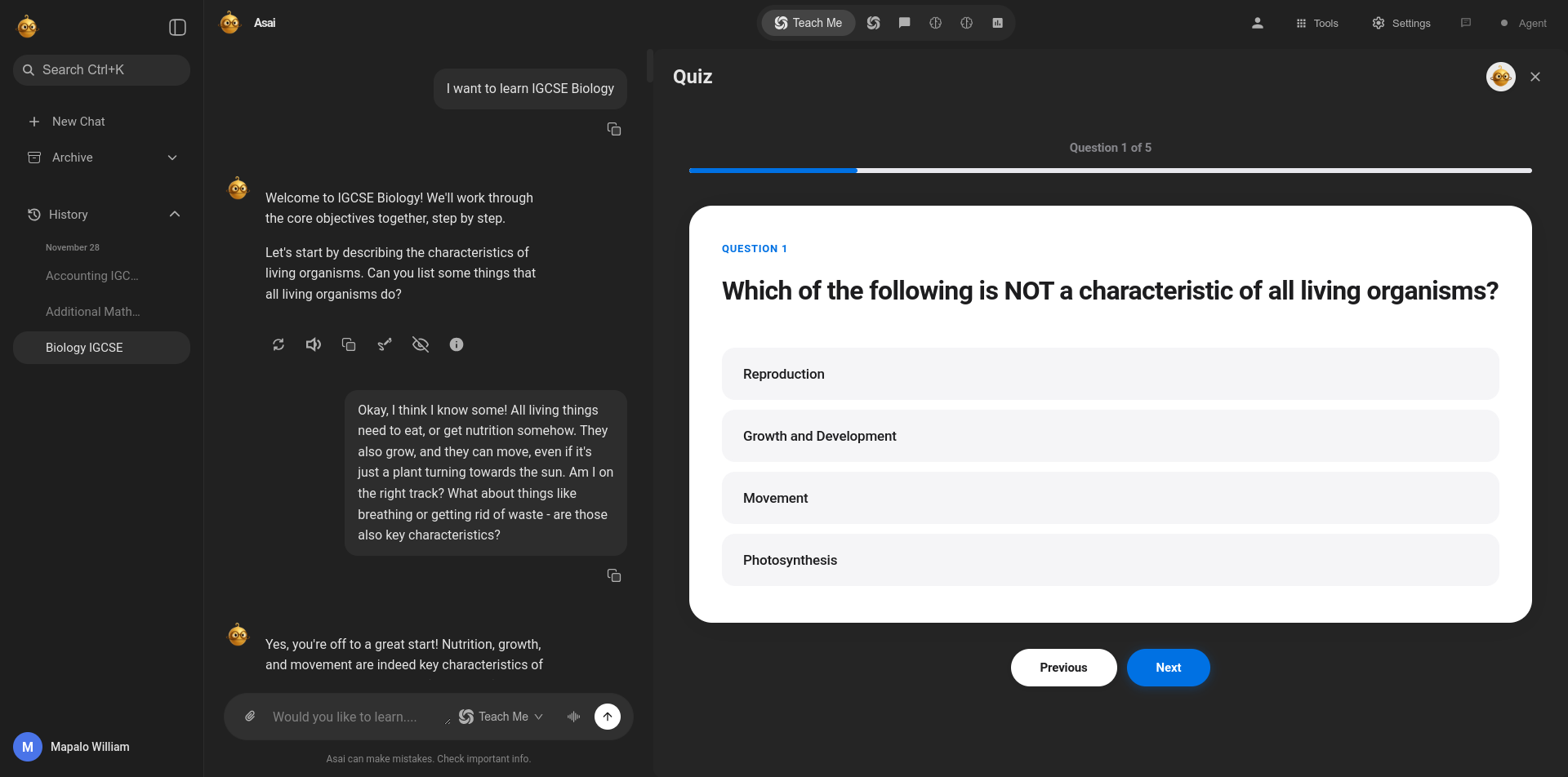Select the stats chart icon in the top toolbar
This screenshot has width=1568, height=777.
[x=996, y=22]
